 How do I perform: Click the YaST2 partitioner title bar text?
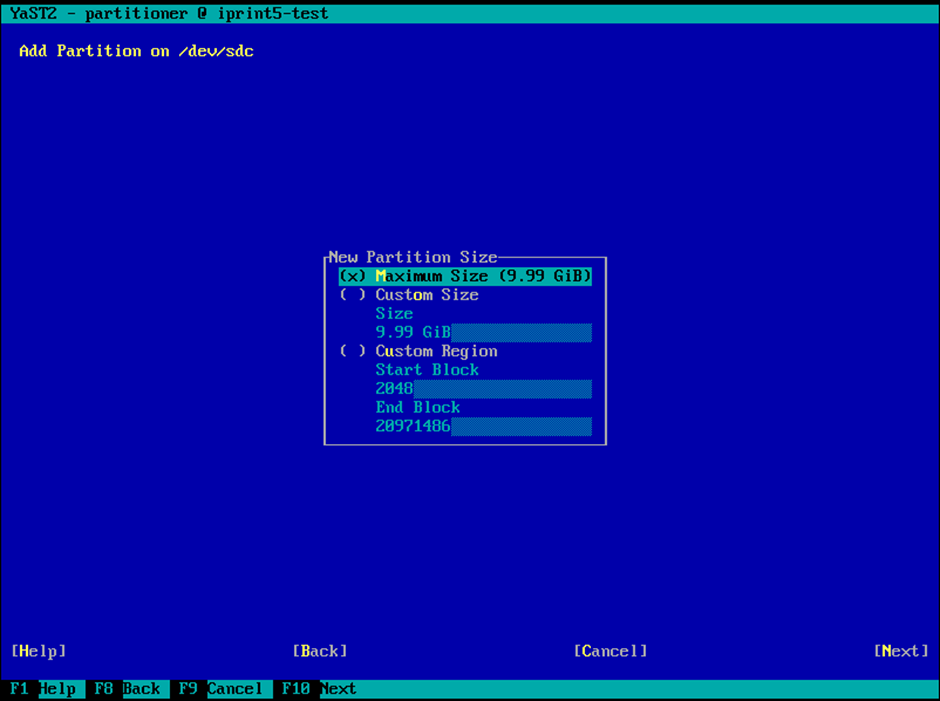168,14
